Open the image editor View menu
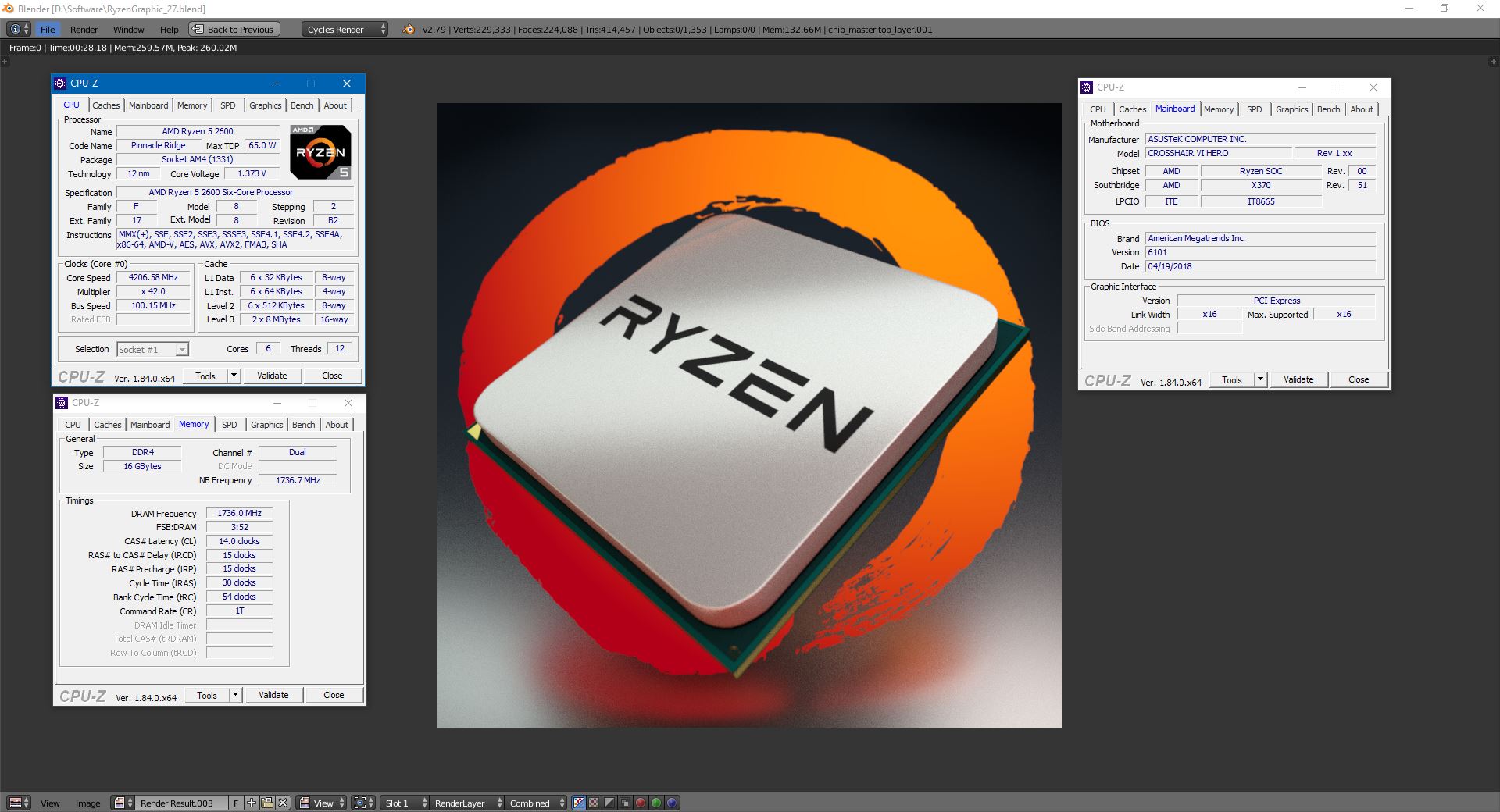Image resolution: width=1500 pixels, height=812 pixels. 50,803
